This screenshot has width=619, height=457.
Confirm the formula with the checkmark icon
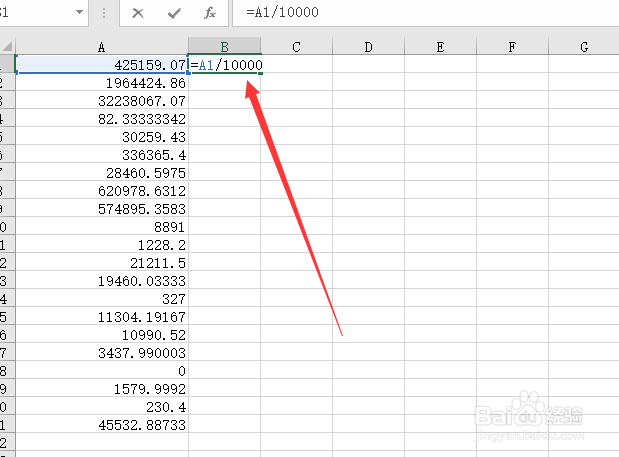(174, 13)
